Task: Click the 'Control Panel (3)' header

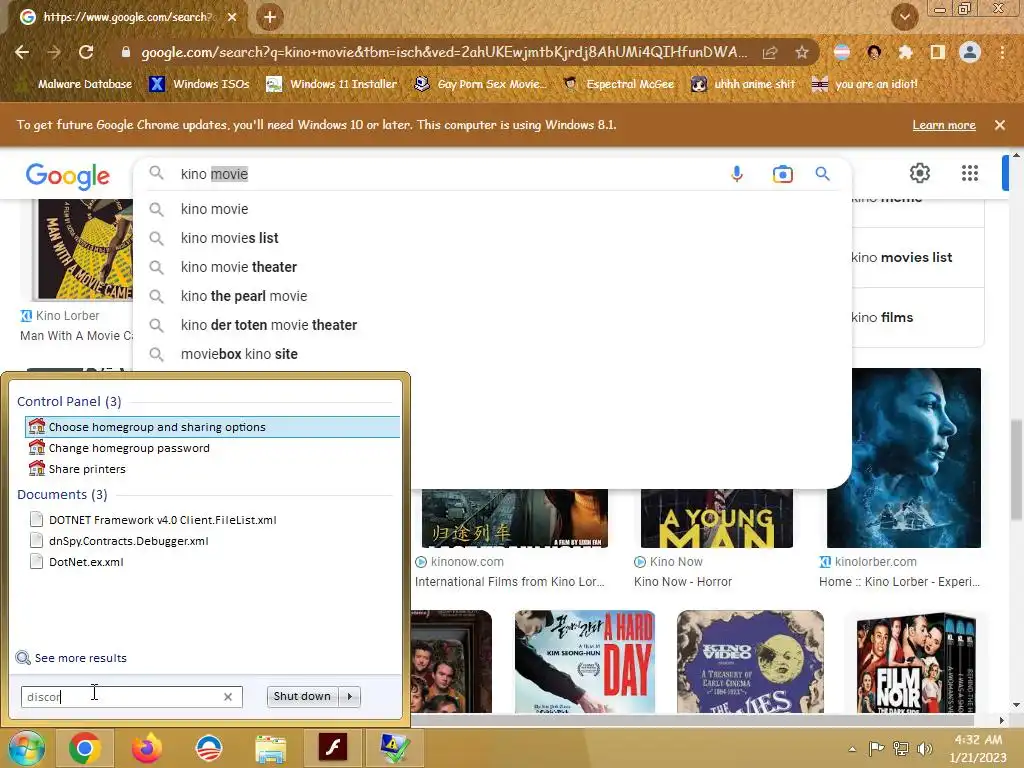Action: point(69,402)
